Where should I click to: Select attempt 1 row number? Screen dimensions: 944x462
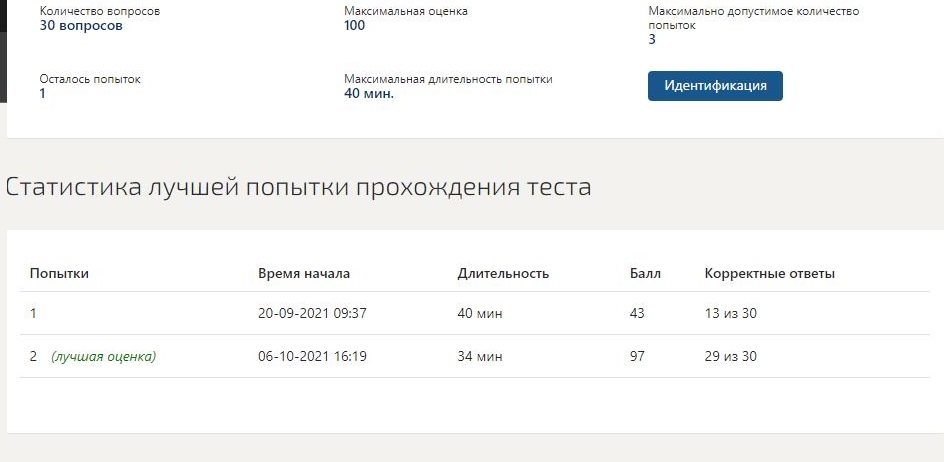point(33,313)
